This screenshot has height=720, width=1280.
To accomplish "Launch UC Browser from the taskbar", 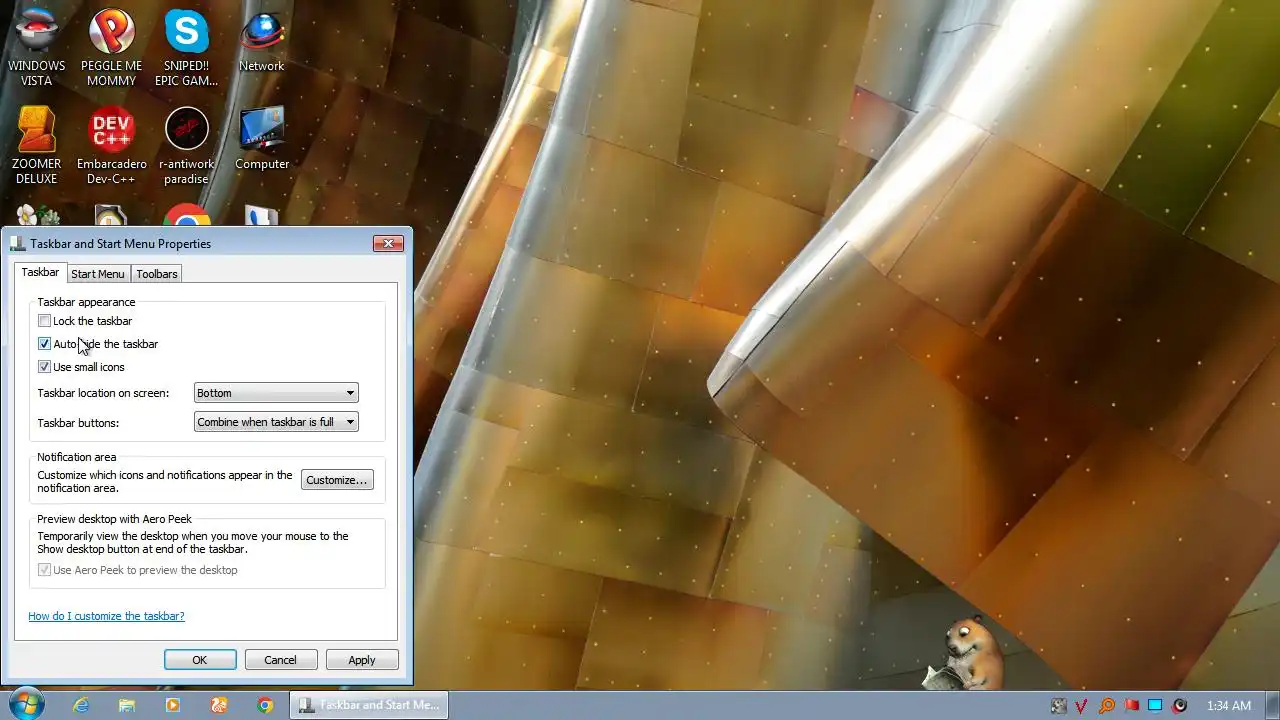I will [x=219, y=705].
